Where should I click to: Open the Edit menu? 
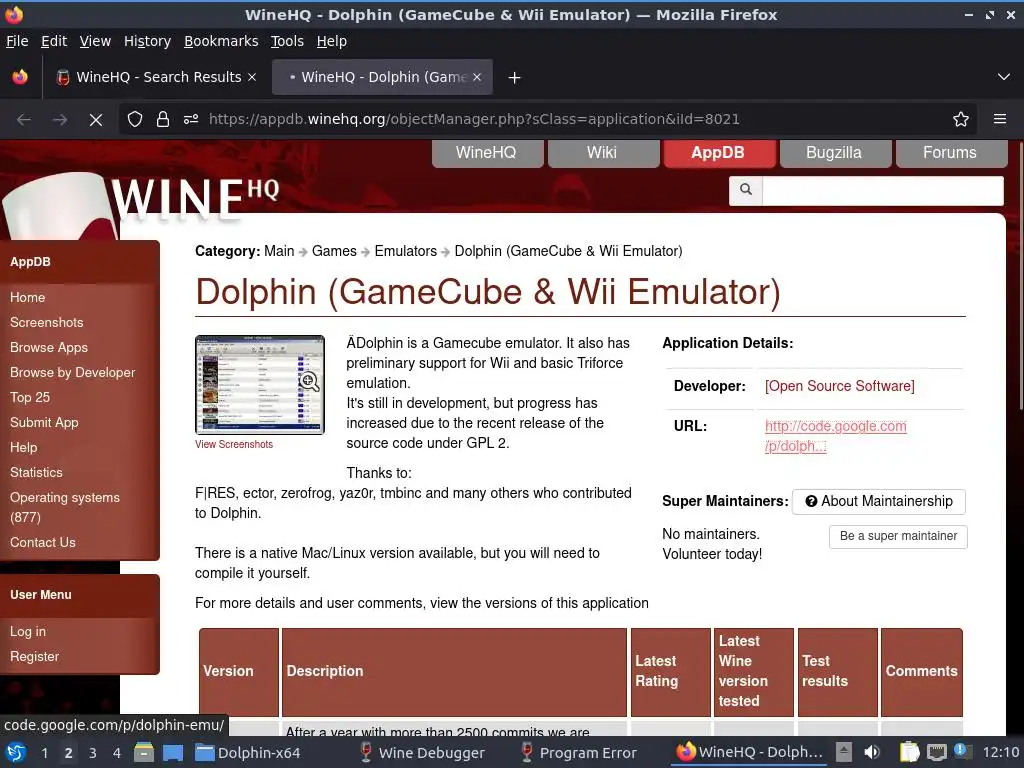click(x=54, y=41)
